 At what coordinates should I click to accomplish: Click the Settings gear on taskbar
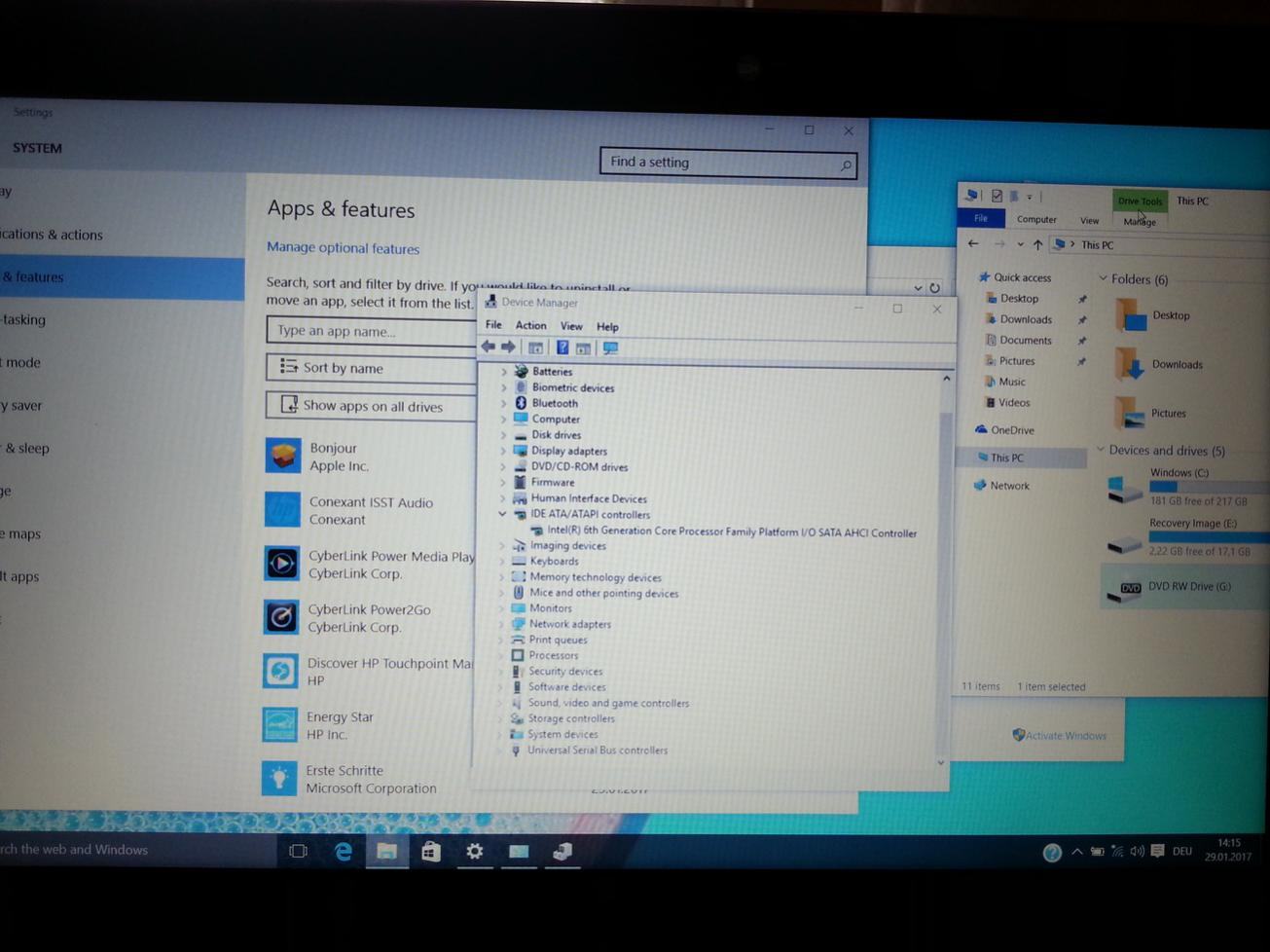pyautogui.click(x=474, y=852)
